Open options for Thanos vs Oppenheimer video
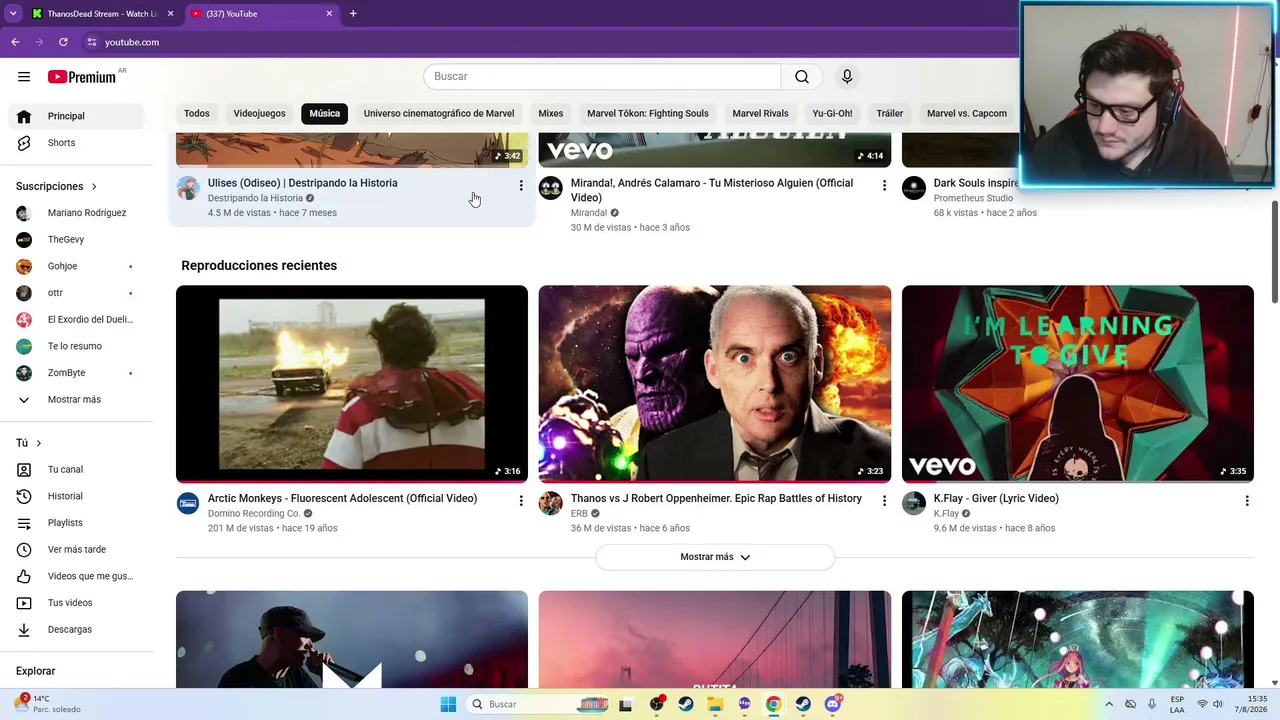 (884, 501)
